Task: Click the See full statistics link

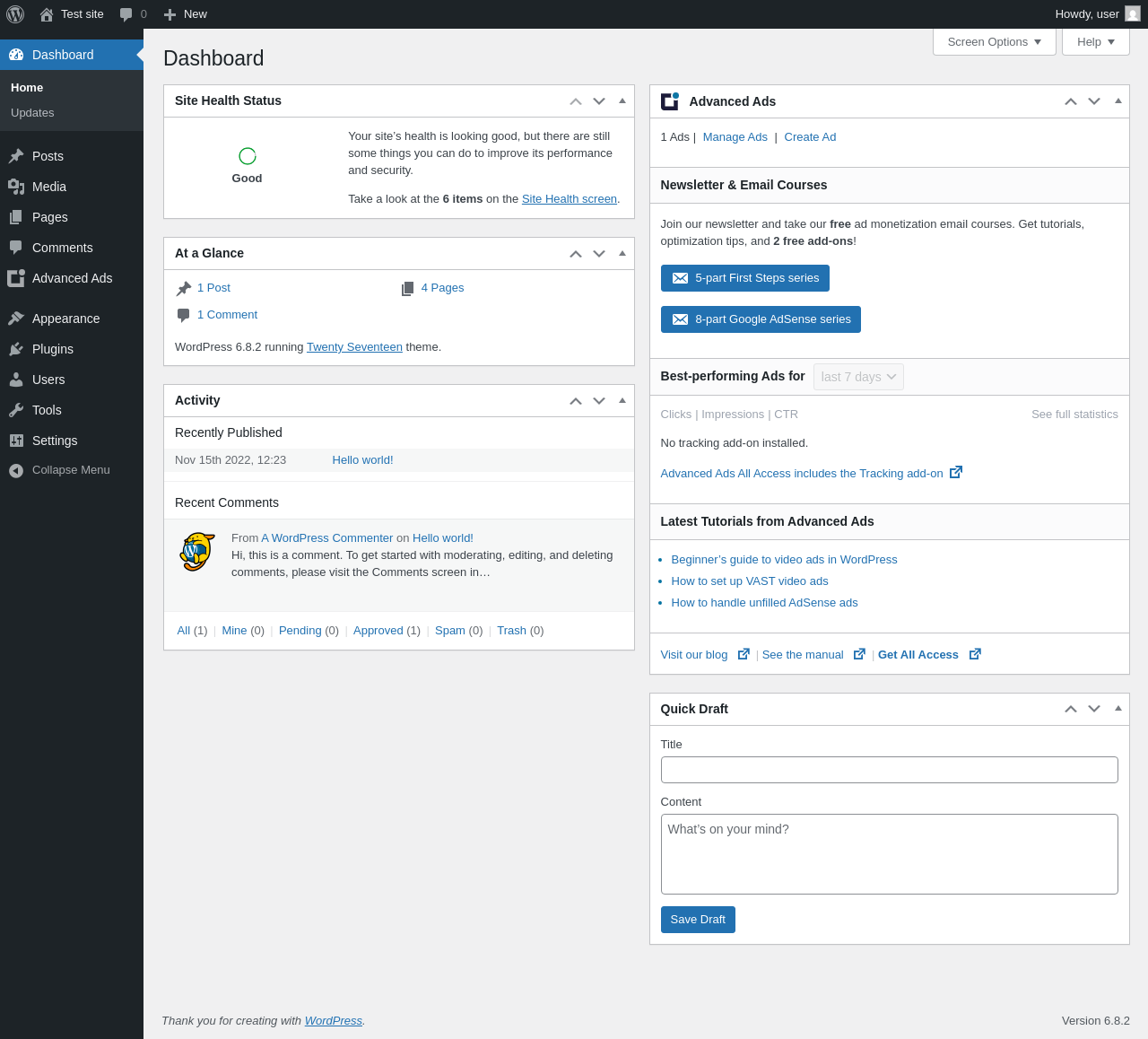Action: coord(1074,415)
